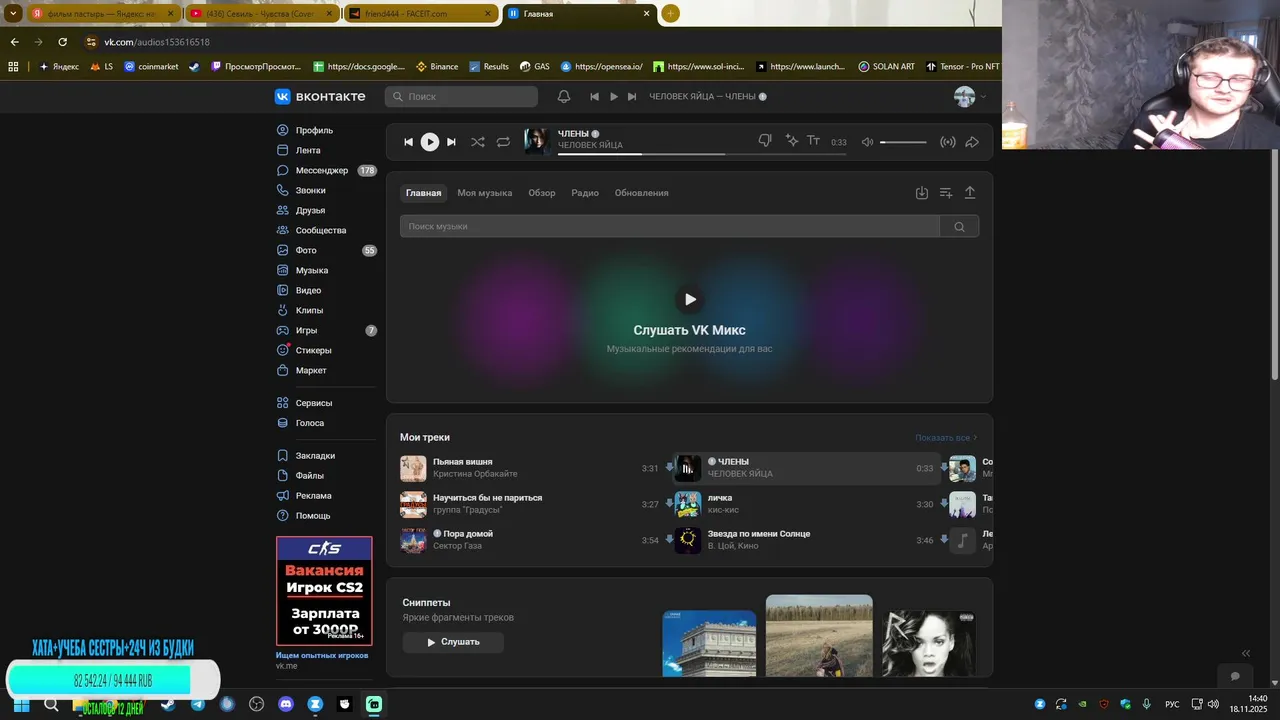The image size is (1280, 720).
Task: Mute the player volume speaker icon
Action: [867, 142]
